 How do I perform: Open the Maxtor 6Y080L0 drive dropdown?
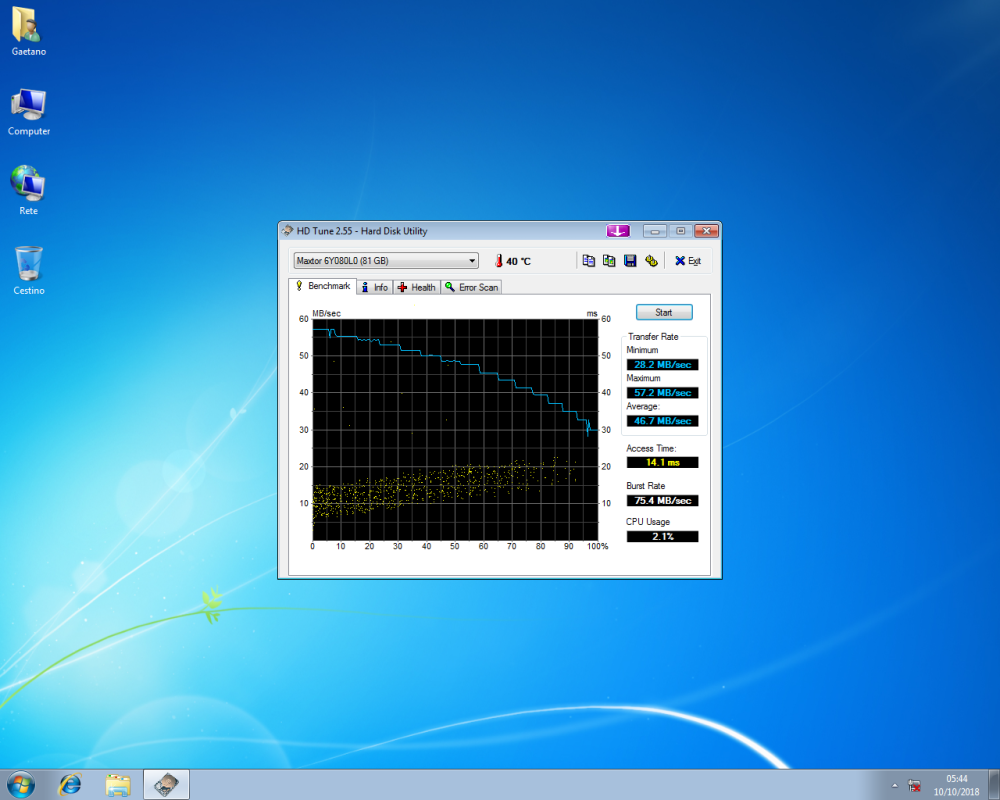click(471, 260)
